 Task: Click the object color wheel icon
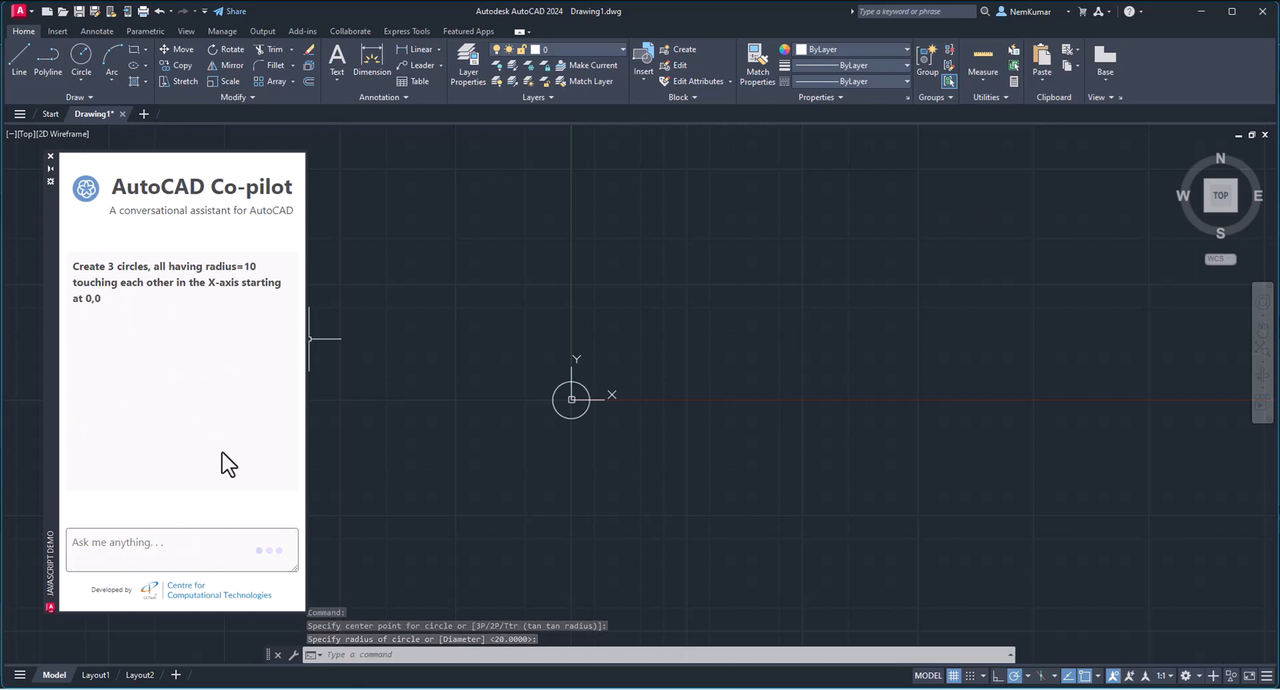[784, 49]
